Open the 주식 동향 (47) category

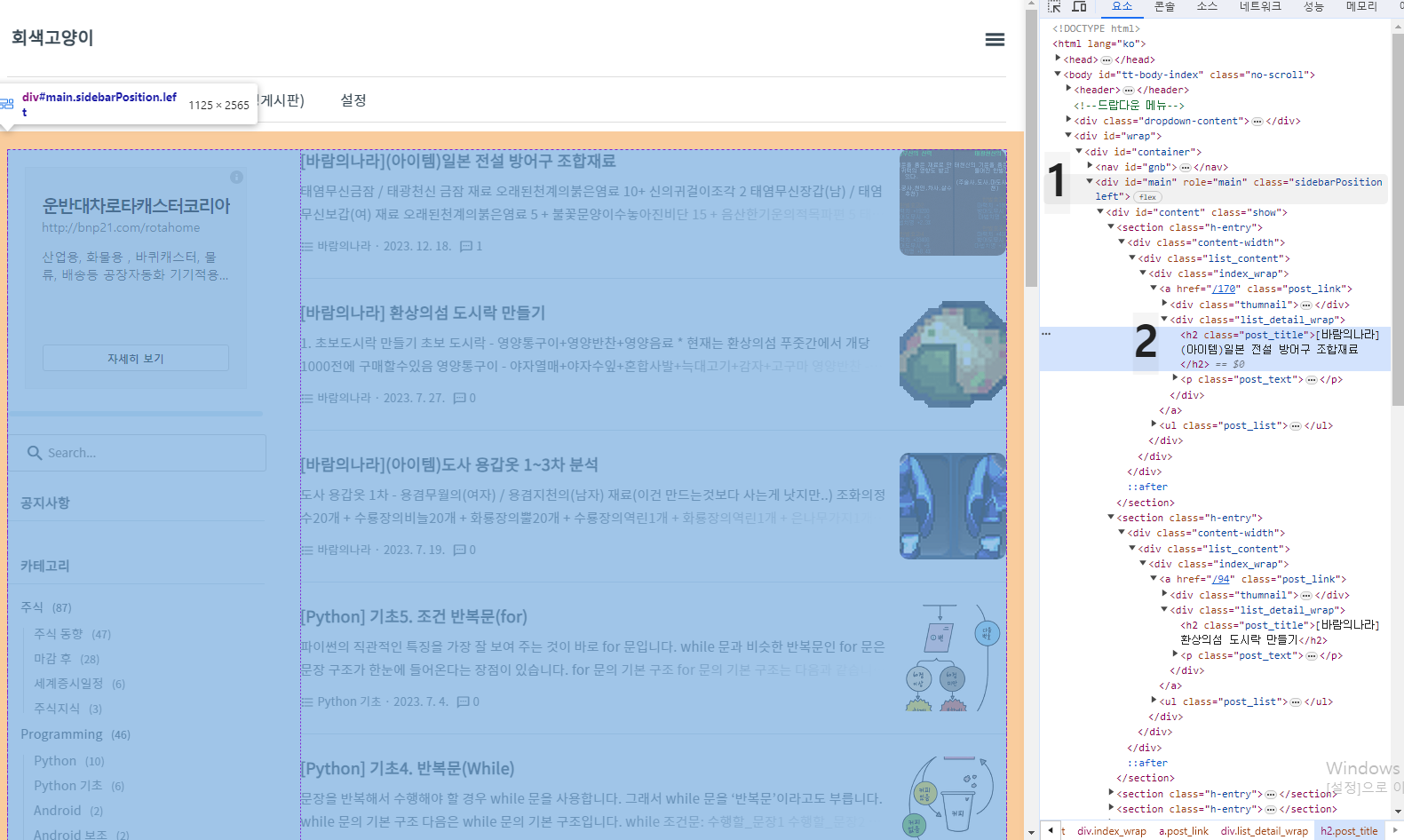pyautogui.click(x=72, y=634)
